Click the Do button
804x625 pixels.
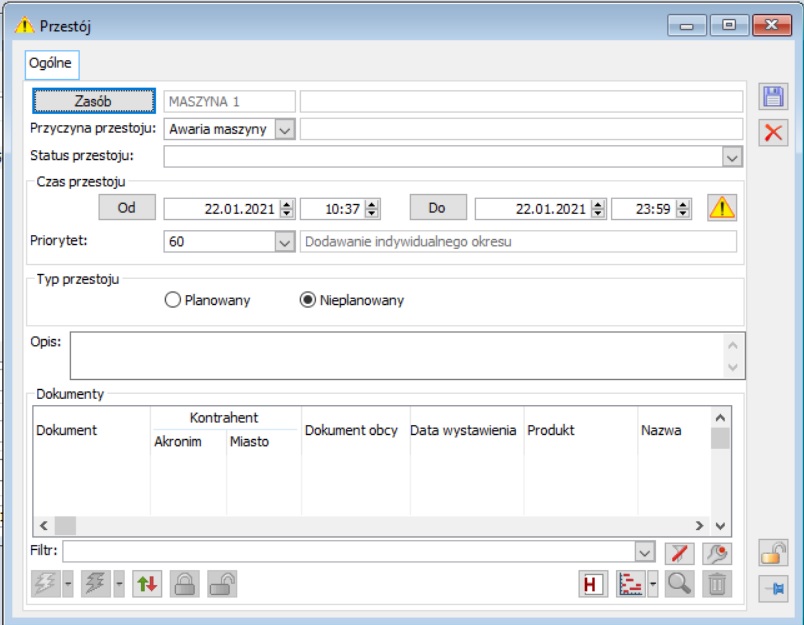point(438,208)
